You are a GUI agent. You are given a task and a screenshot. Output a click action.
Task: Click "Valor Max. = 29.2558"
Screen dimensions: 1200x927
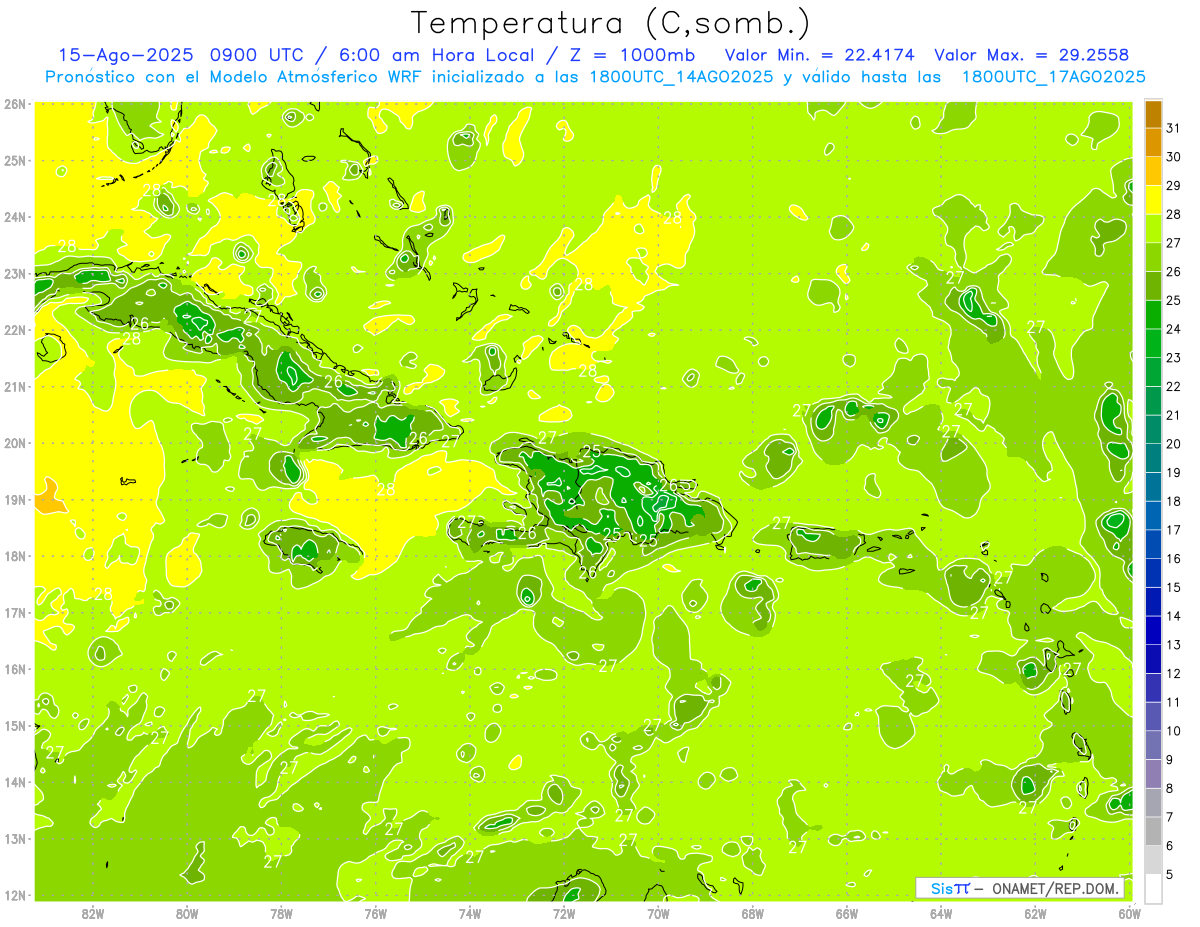point(1032,54)
